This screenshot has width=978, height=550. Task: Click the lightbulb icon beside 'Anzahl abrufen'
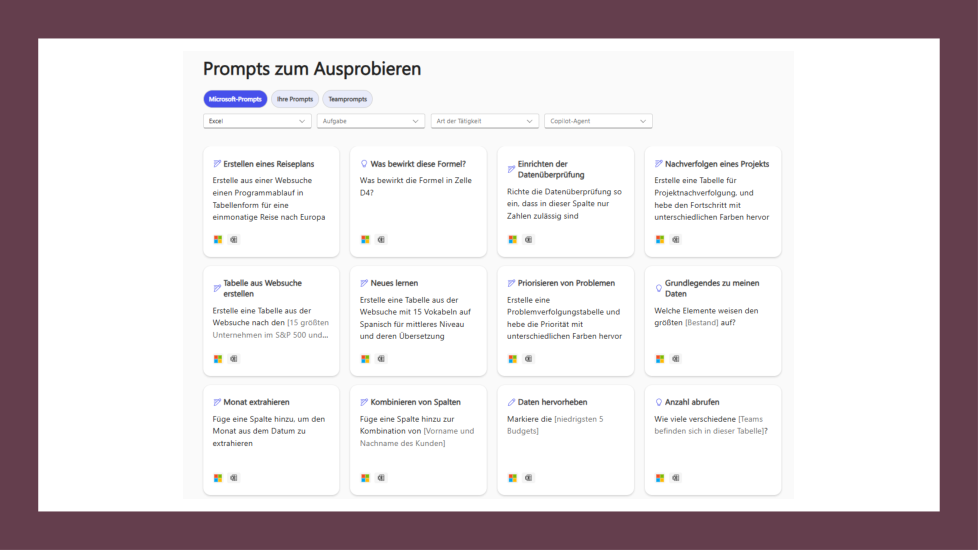(x=659, y=402)
